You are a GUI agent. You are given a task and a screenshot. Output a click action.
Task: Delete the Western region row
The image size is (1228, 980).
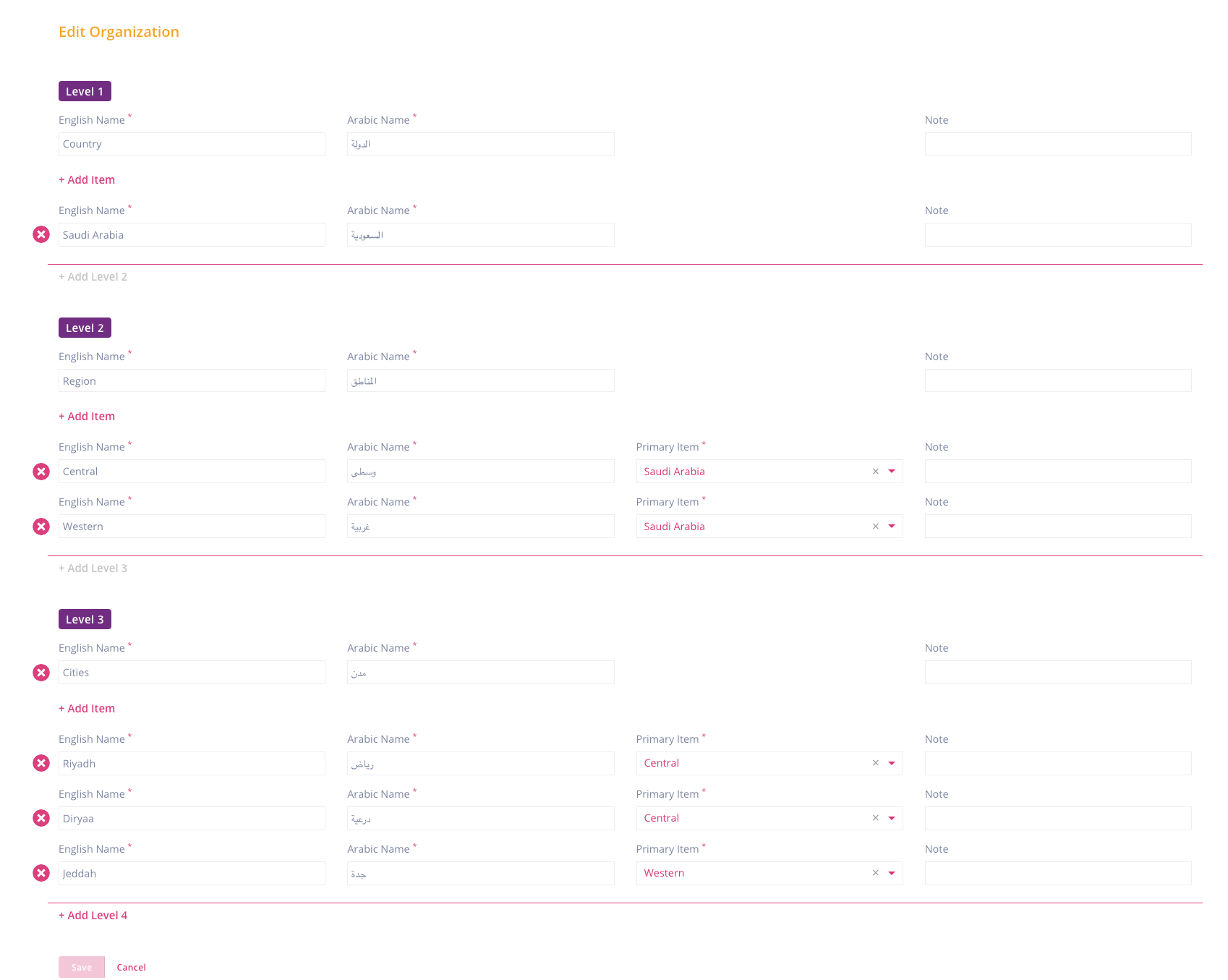pos(41,527)
